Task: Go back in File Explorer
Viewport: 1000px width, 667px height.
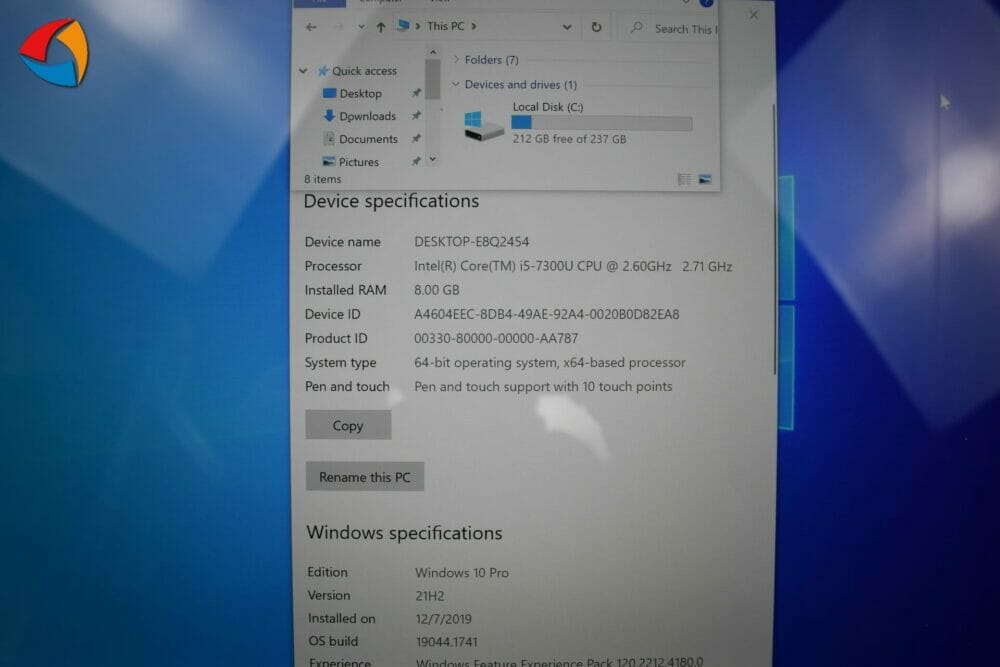Action: (x=311, y=27)
